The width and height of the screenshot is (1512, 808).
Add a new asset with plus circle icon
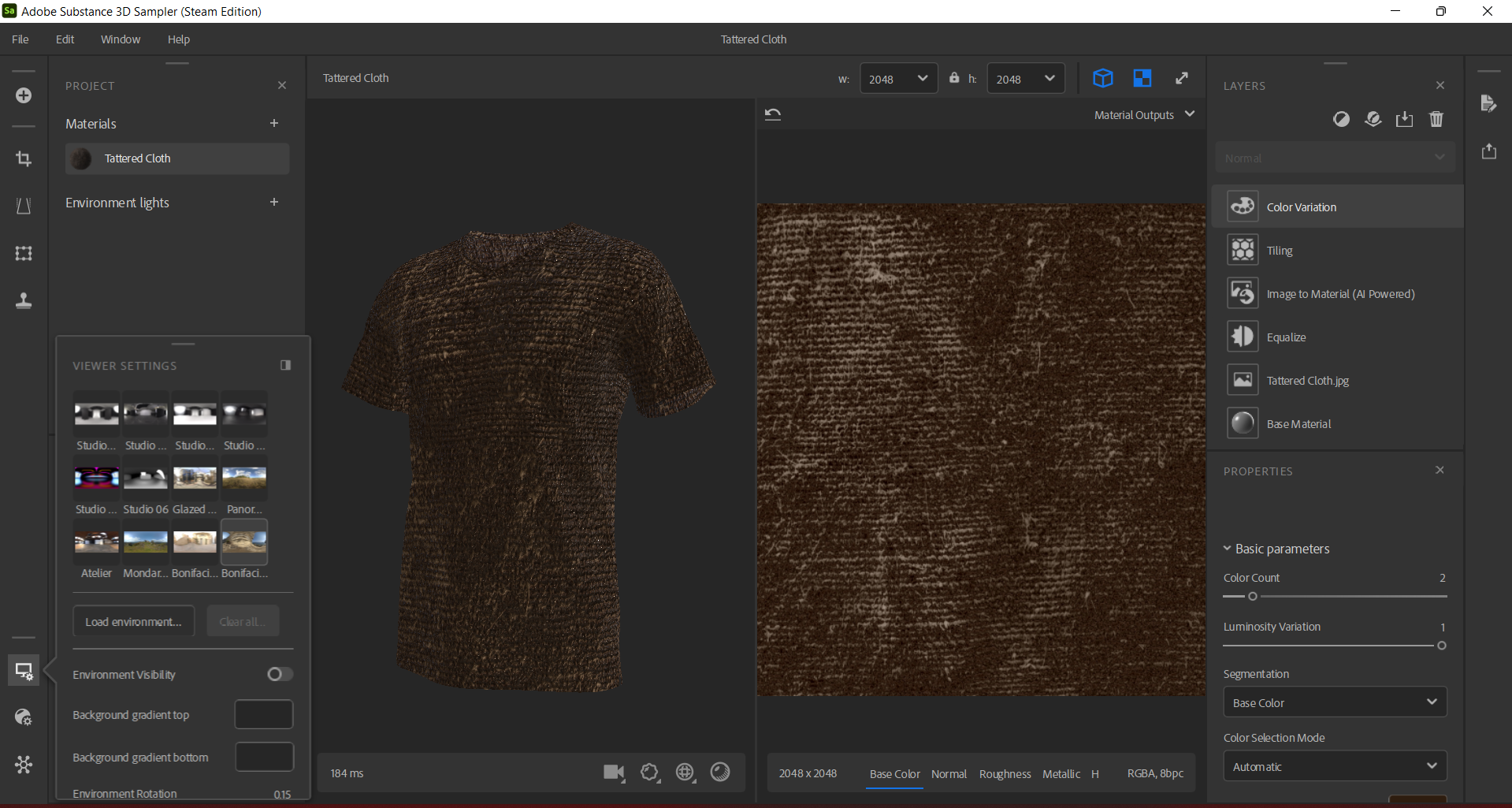(x=24, y=95)
